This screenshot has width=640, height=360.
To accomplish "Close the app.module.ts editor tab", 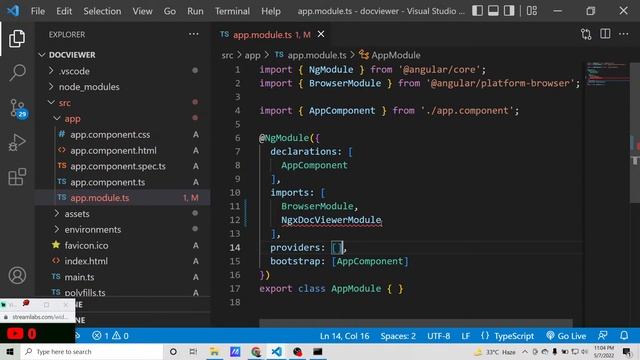I will (x=321, y=34).
